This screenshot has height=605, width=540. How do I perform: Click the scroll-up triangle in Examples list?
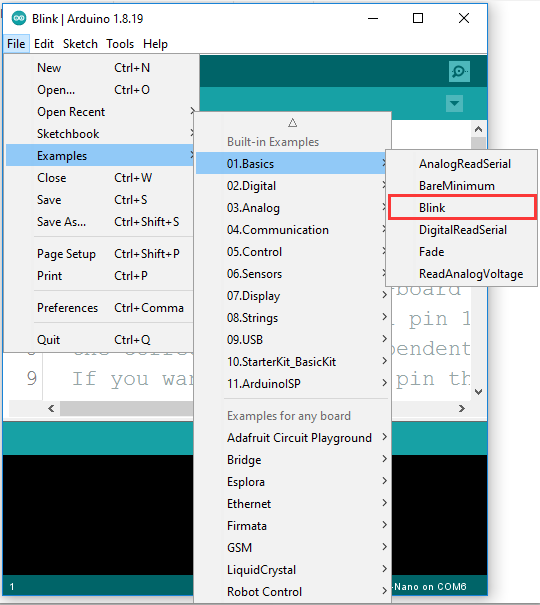pyautogui.click(x=292, y=123)
